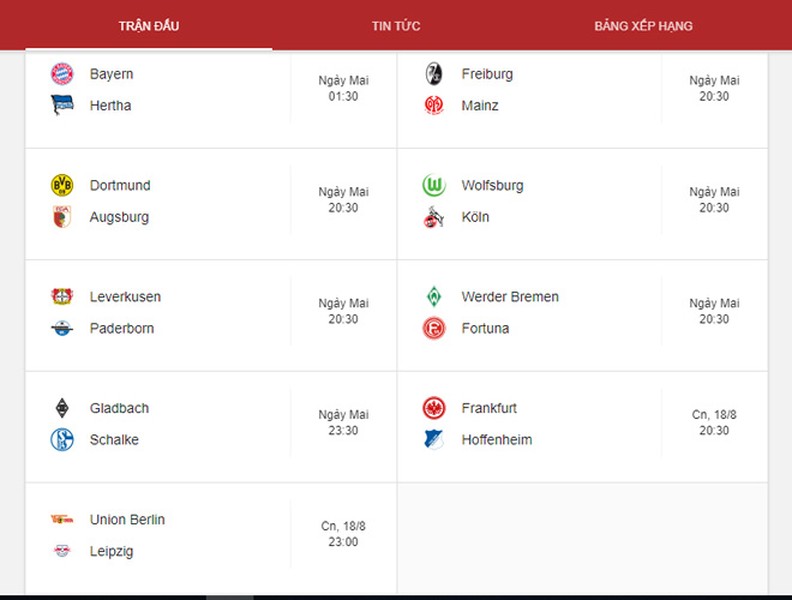Select the Freiburg club crest
Viewport: 792px width, 600px height.
click(x=434, y=74)
